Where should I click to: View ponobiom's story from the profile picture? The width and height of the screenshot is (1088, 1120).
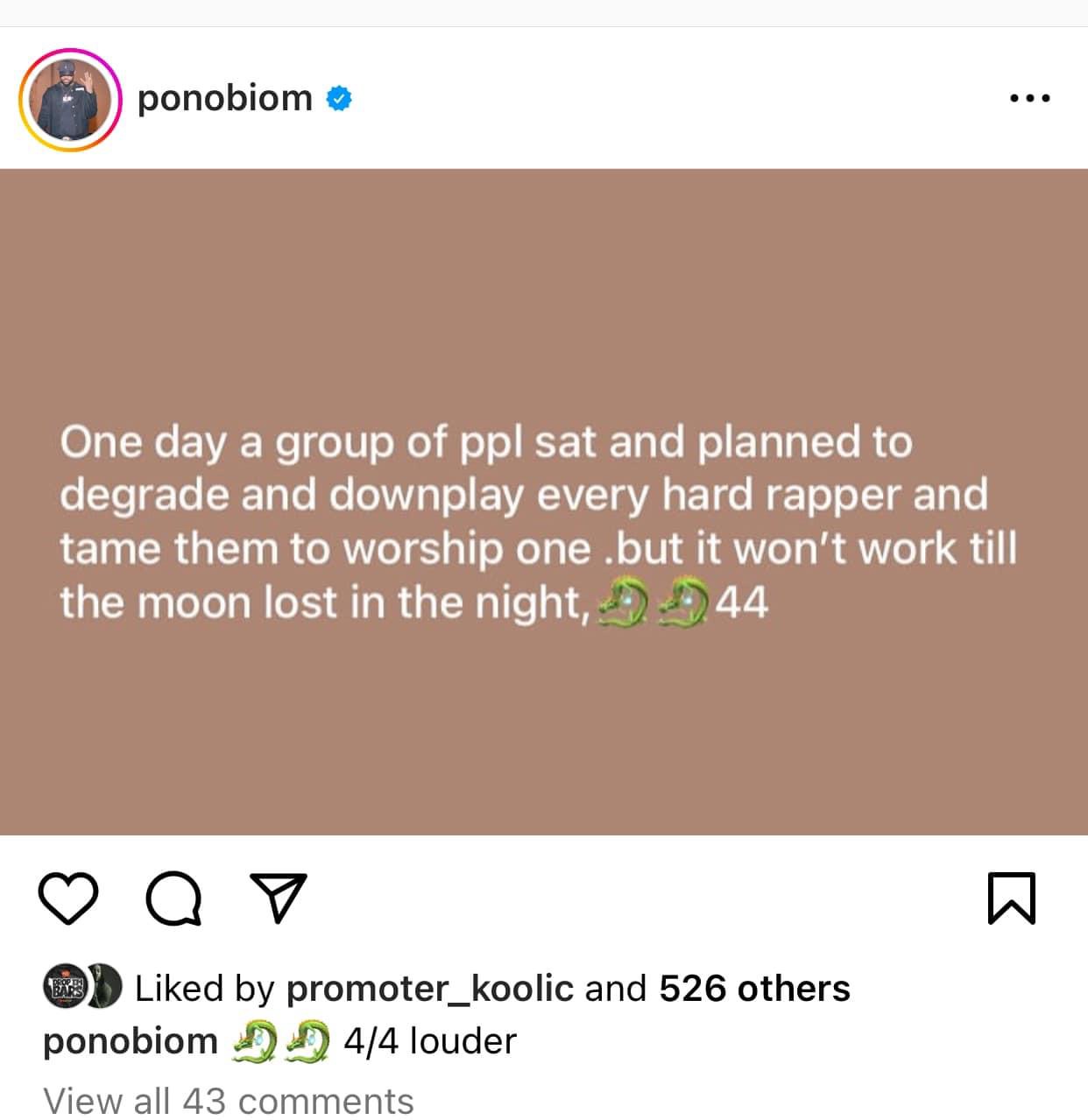[x=70, y=100]
